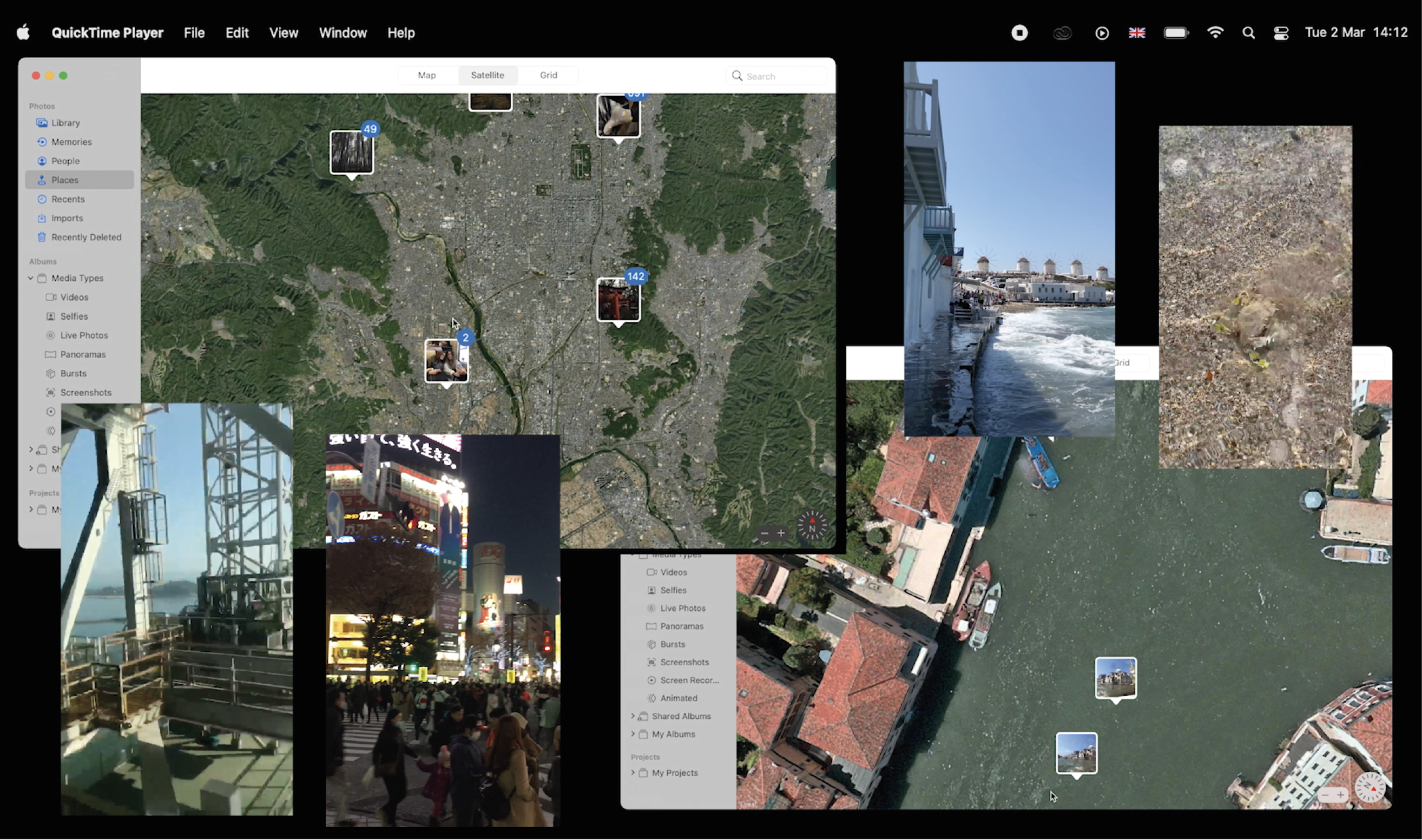The height and width of the screenshot is (840, 1422).
Task: Open Spotlight search magnifier icon
Action: point(1248,33)
